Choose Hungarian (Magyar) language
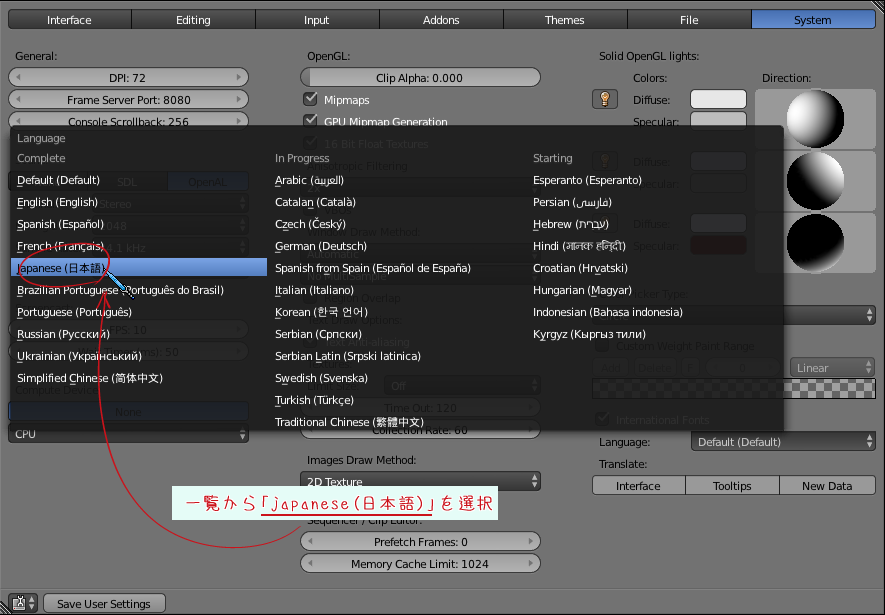885x615 pixels. pyautogui.click(x=655, y=290)
